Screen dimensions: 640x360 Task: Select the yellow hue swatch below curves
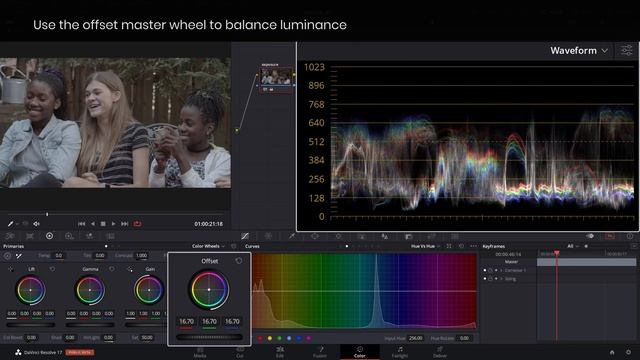pos(270,338)
